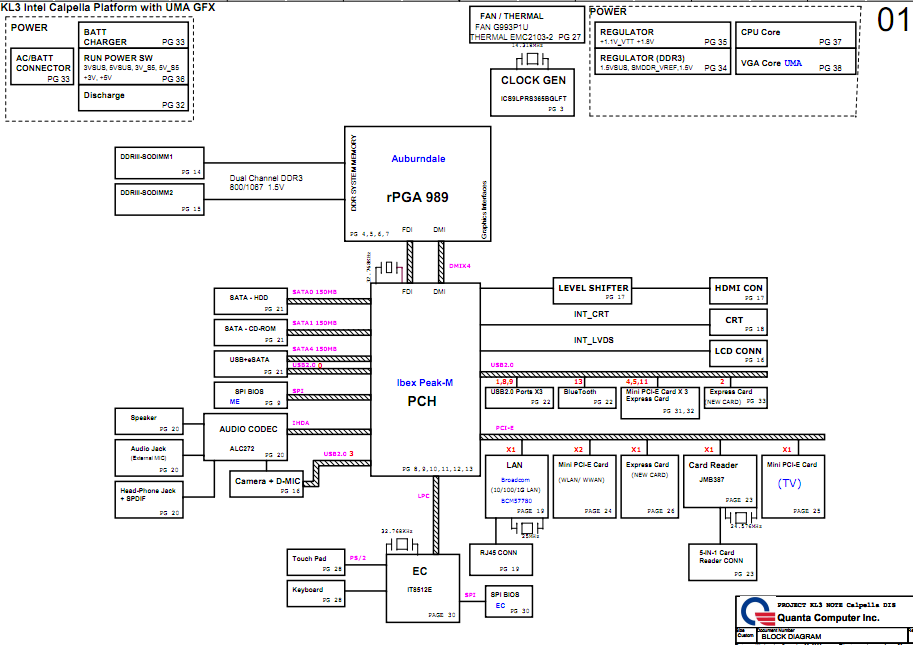Select the Ibex Peak-M PCH block

point(426,380)
